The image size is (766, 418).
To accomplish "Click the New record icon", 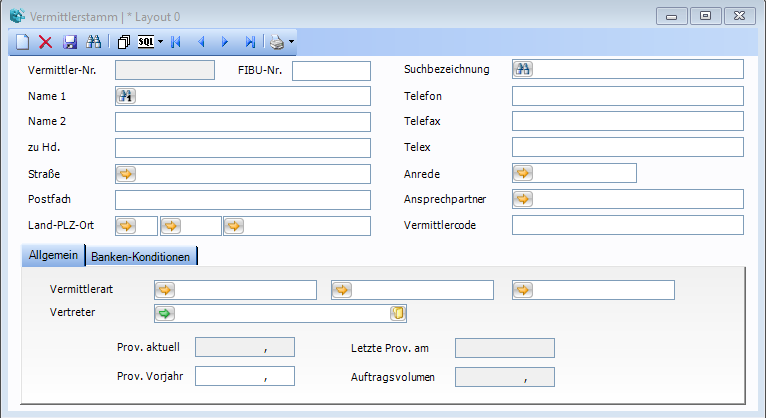I will [x=23, y=42].
